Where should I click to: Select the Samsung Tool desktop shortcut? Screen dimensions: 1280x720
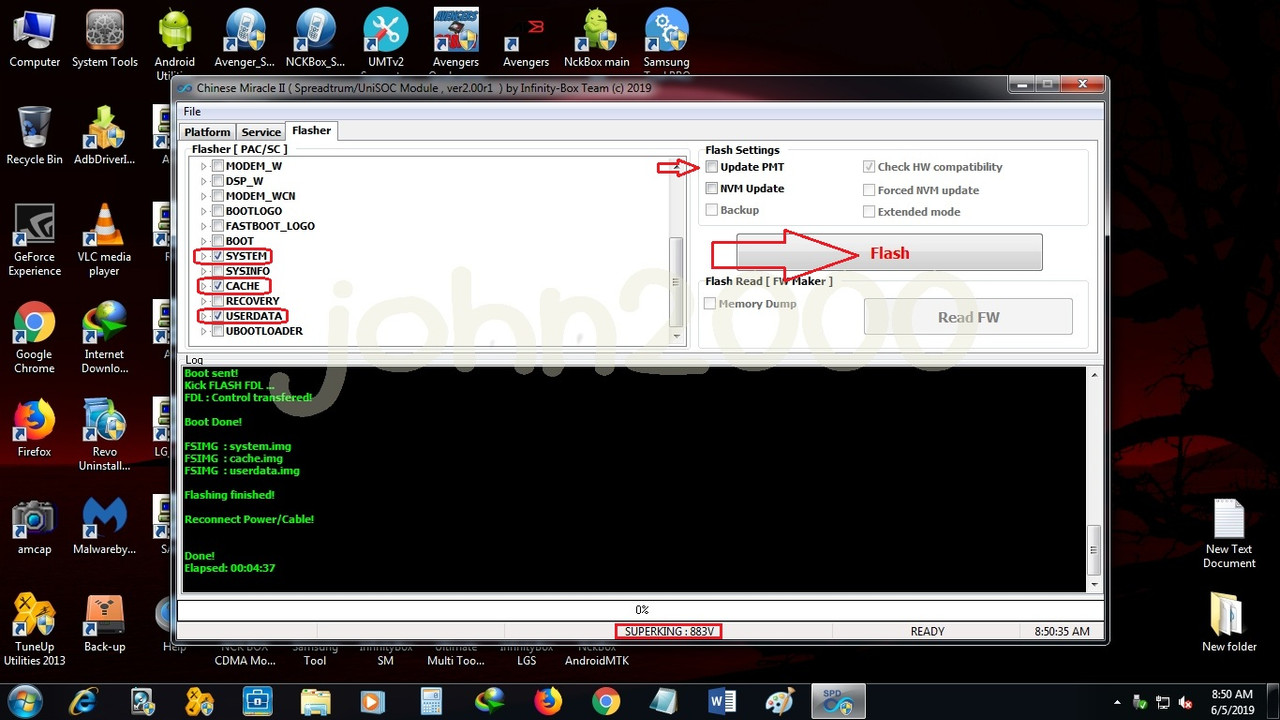(667, 40)
